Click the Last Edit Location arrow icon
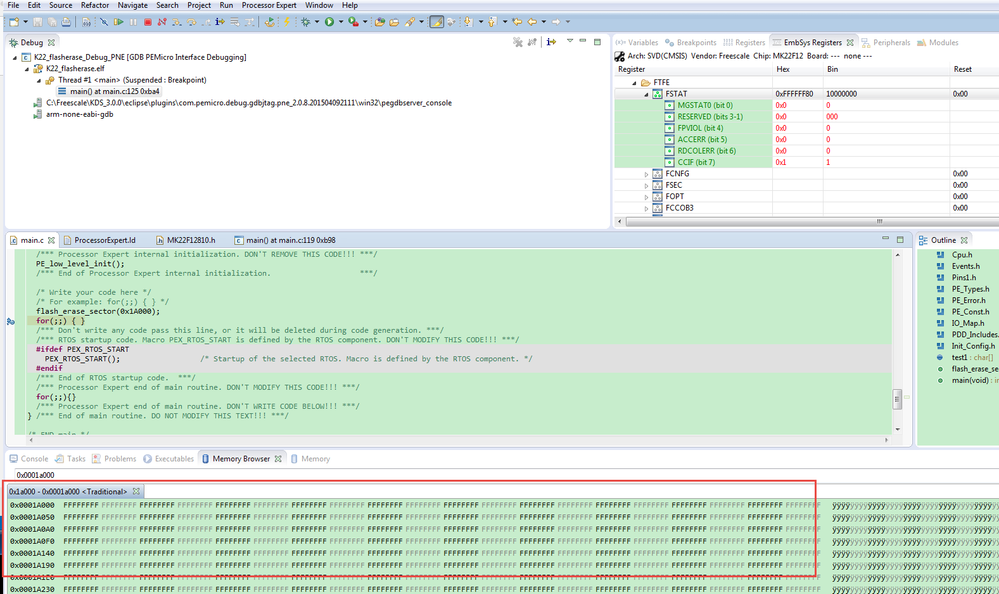This screenshot has width=999, height=594. 517,22
